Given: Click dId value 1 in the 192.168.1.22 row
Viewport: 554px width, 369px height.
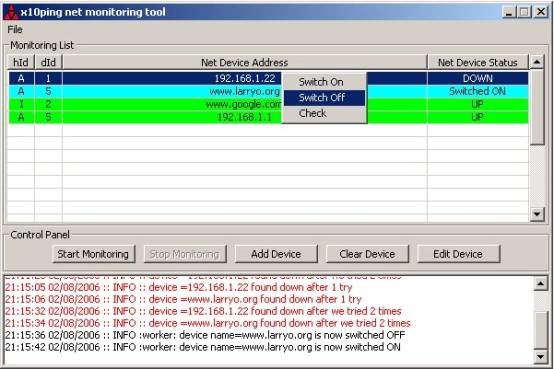Looking at the screenshot, I should [x=48, y=78].
